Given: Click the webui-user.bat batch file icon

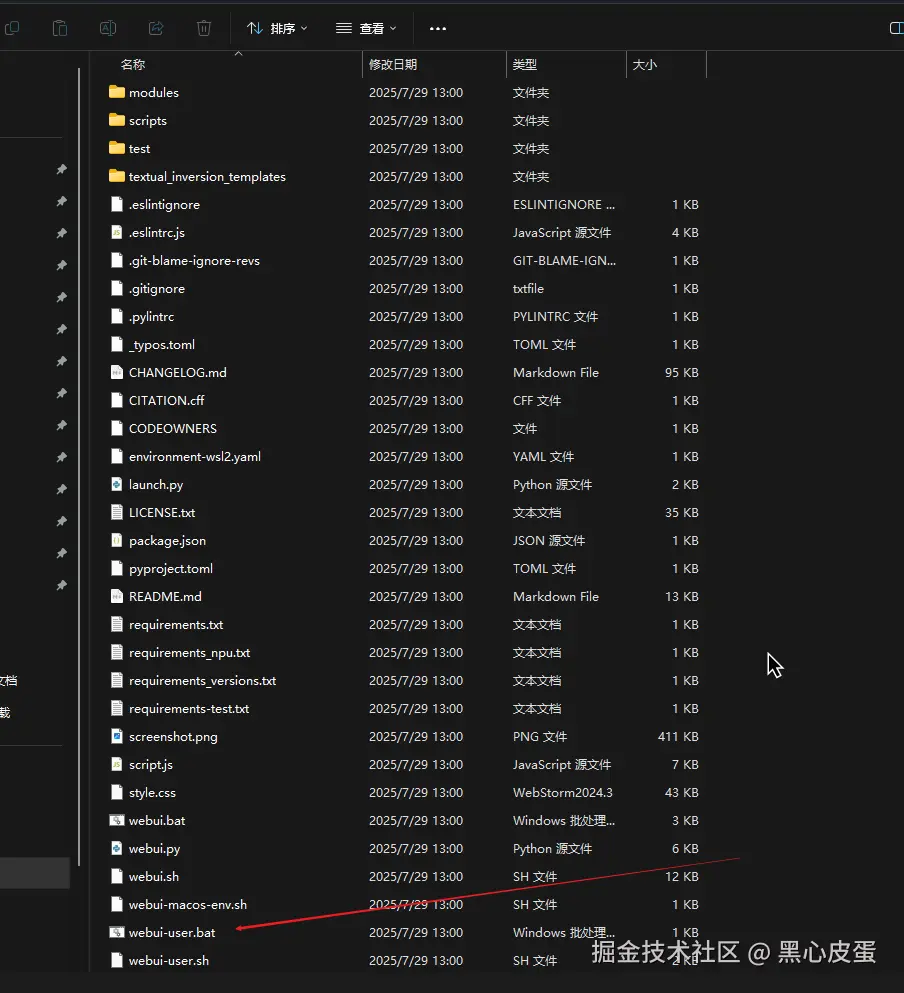Looking at the screenshot, I should [x=117, y=932].
